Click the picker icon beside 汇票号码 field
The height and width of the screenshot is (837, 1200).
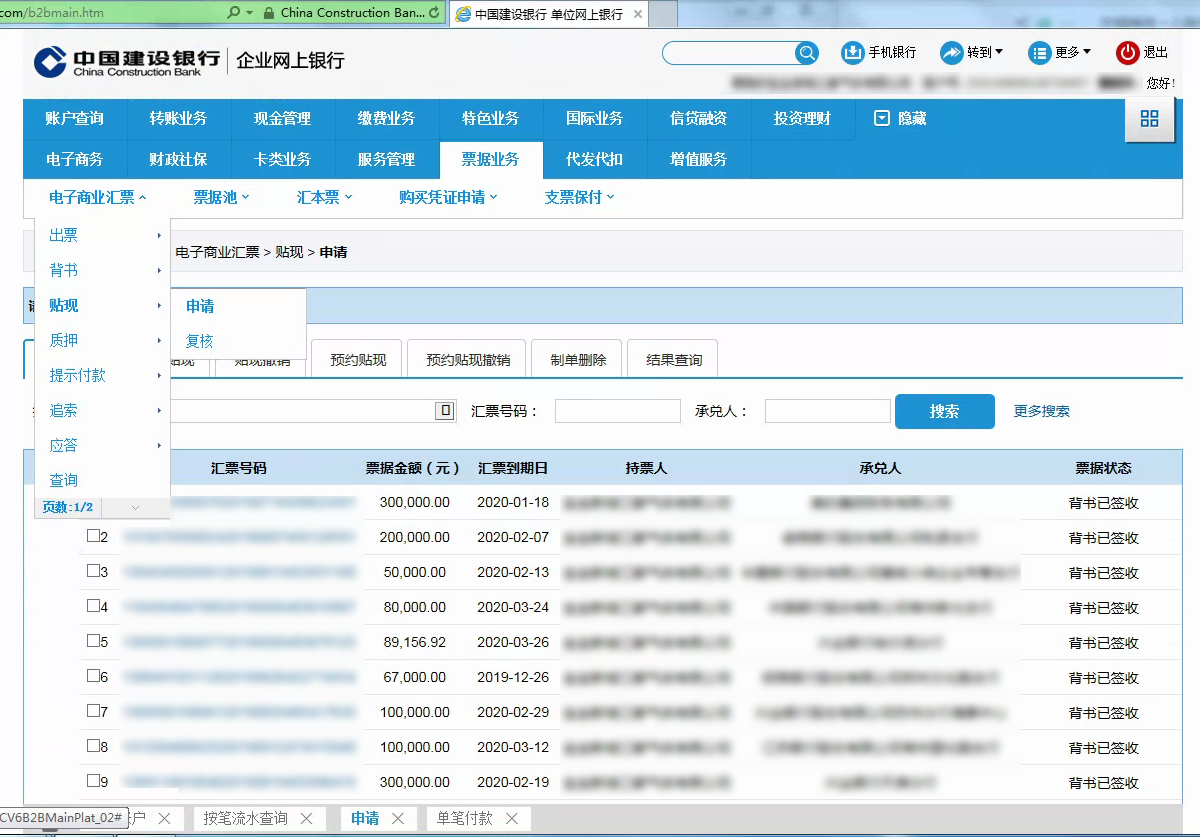coord(445,411)
